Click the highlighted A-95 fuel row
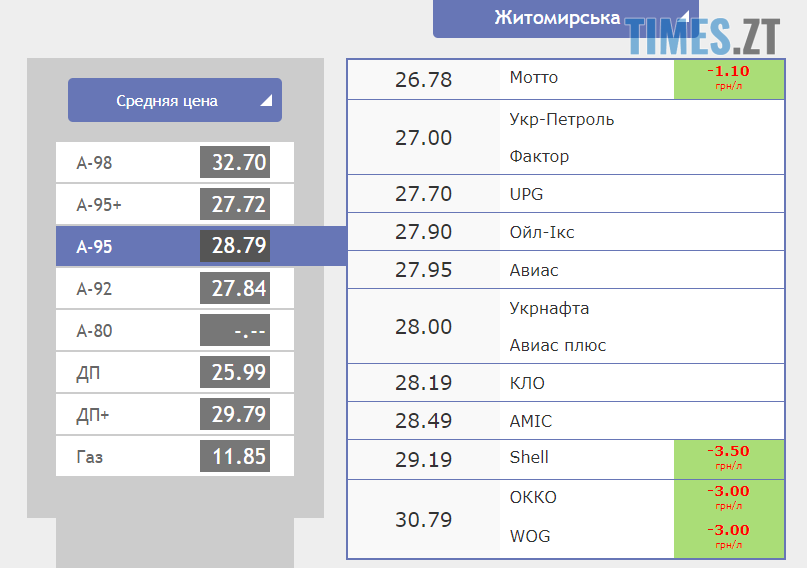Viewport: 807px width, 568px height. (x=175, y=246)
